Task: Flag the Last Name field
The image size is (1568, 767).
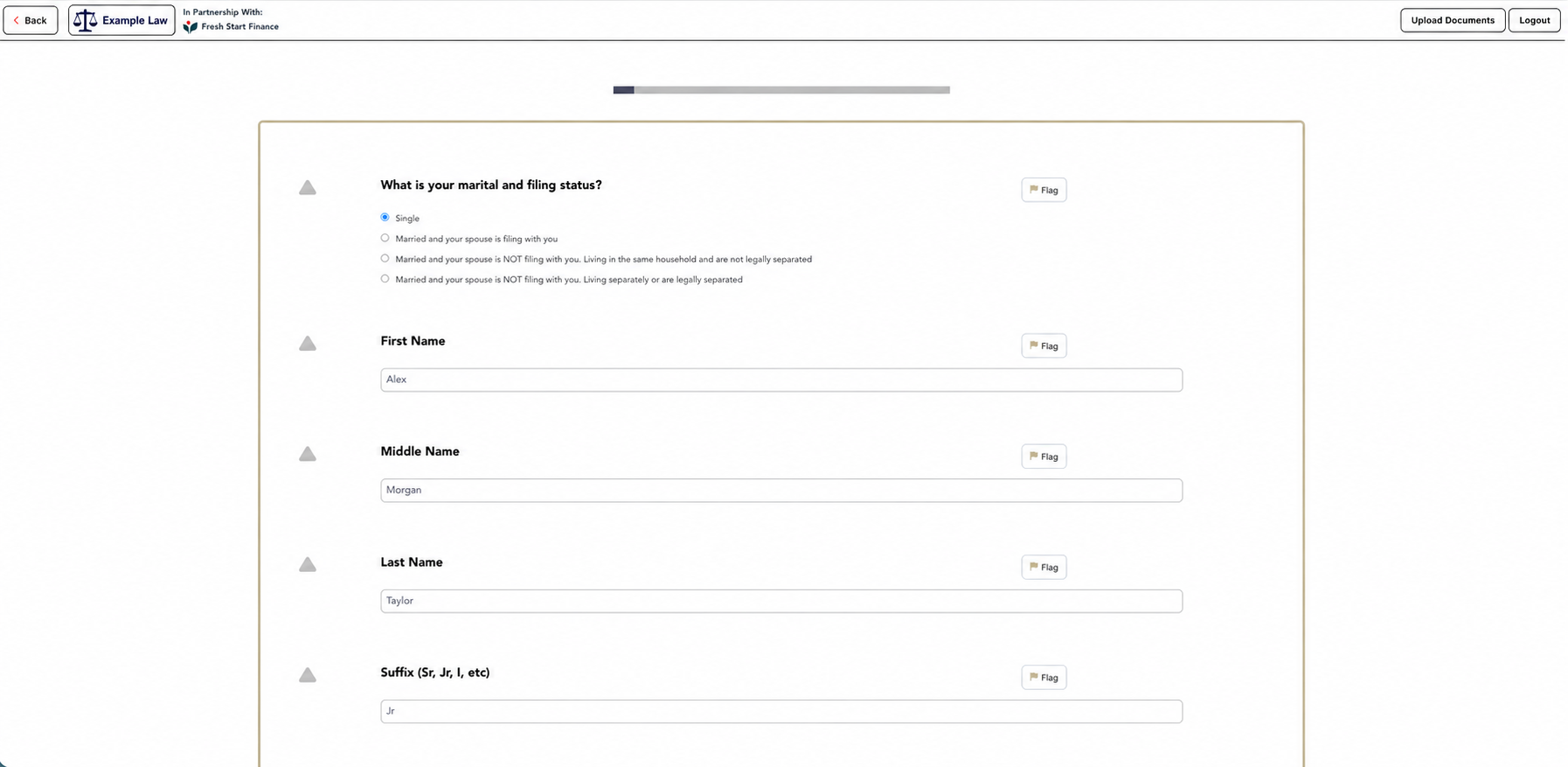Action: click(x=1044, y=567)
